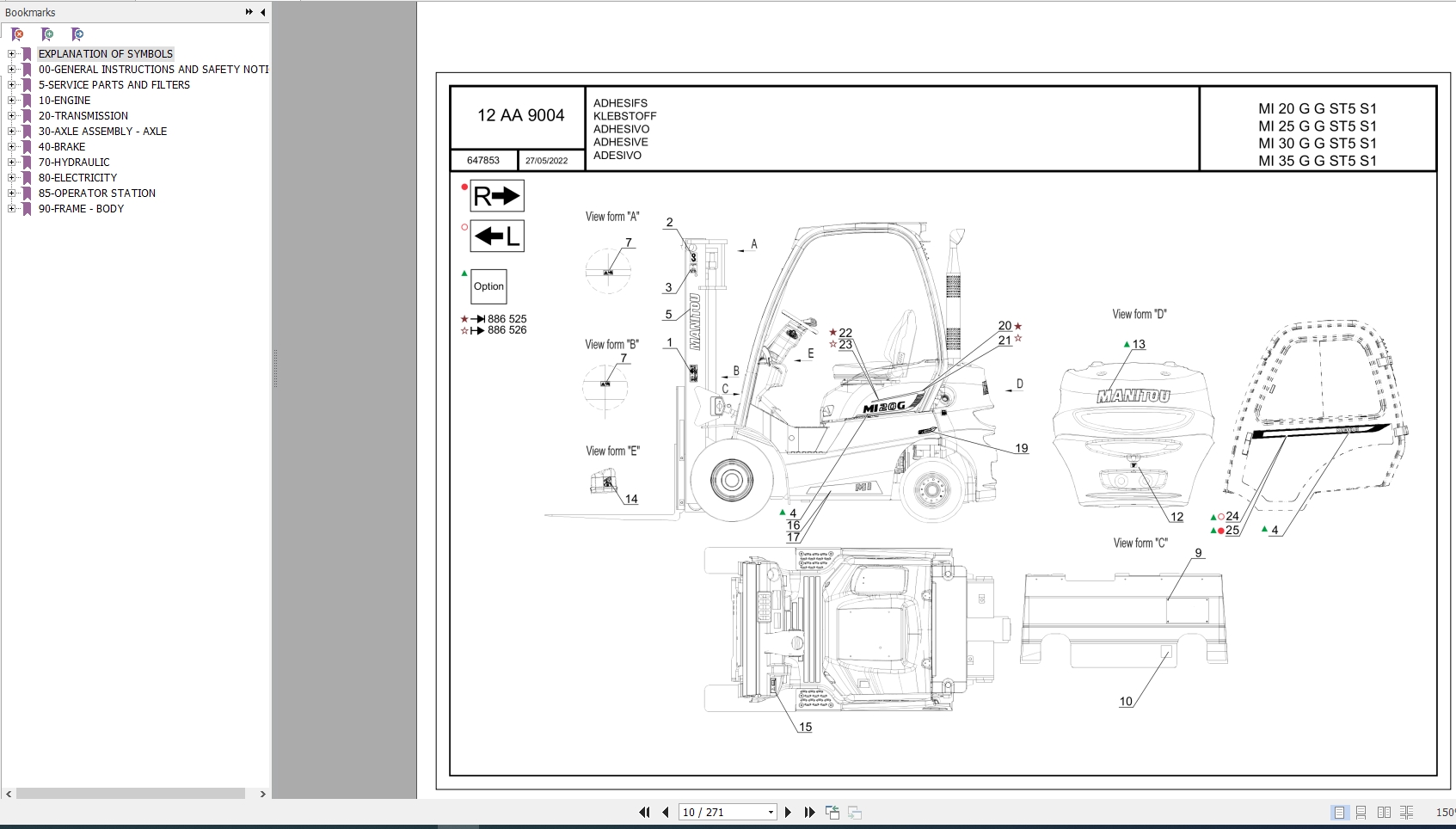1456x829 pixels.
Task: Select the 5-SERVICE PARTS AND FILTERS bookmark
Action: 114,84
